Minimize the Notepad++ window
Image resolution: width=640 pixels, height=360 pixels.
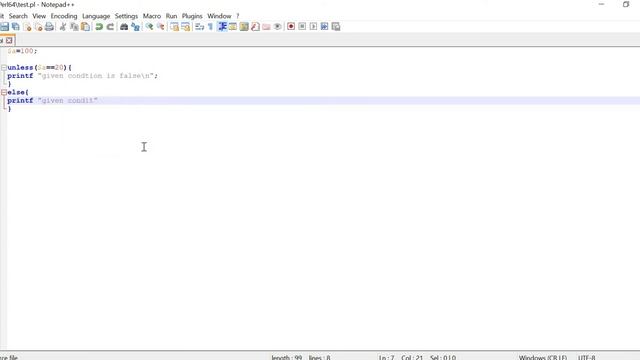pyautogui.click(x=601, y=4)
